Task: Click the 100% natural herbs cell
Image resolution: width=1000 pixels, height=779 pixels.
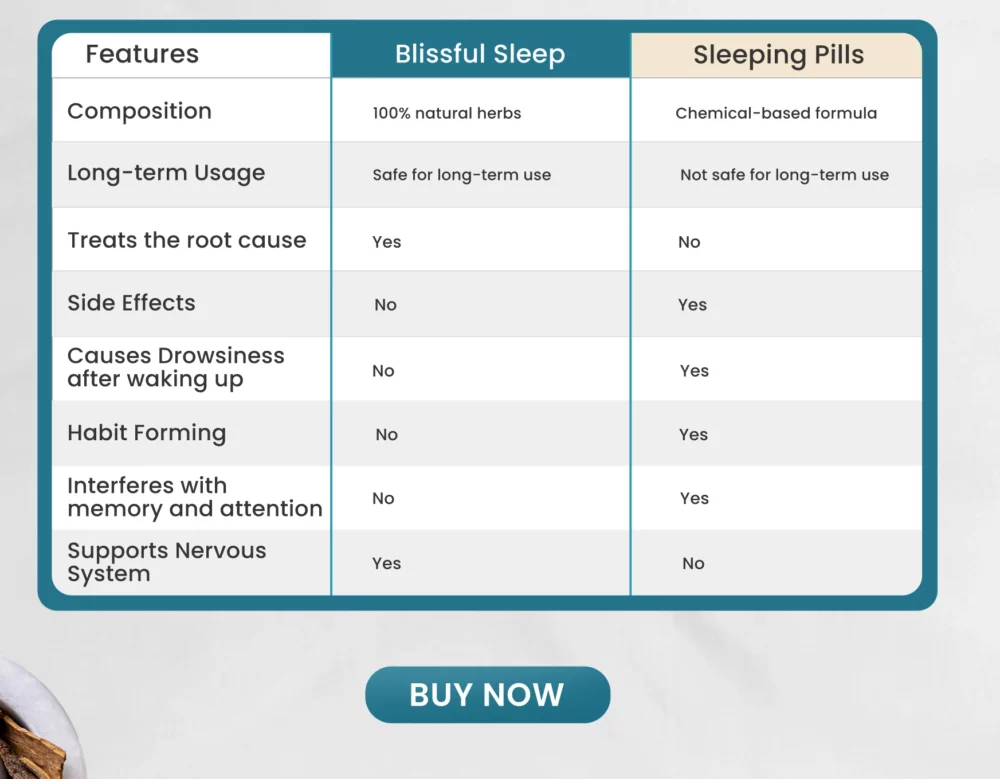Action: (446, 114)
